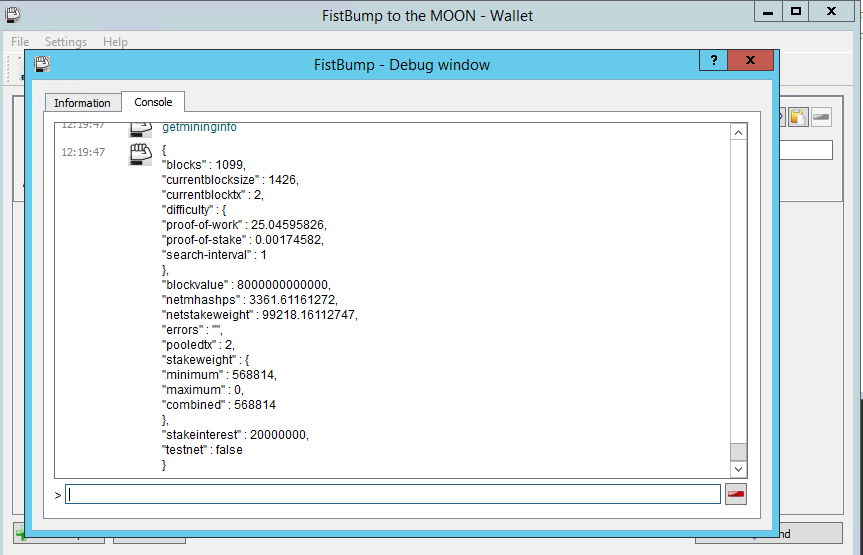Click the "maximum" : 0 line

(203, 390)
